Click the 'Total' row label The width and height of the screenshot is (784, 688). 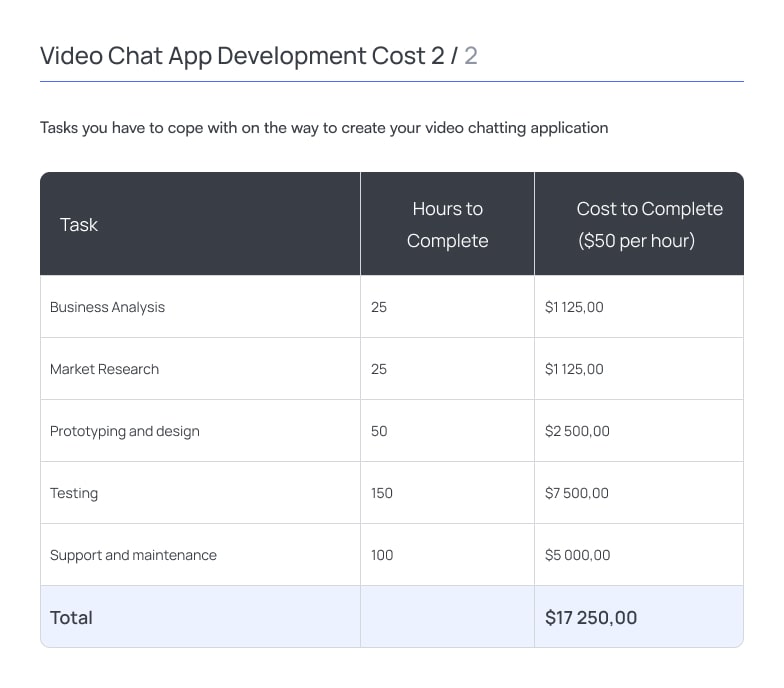click(x=72, y=618)
